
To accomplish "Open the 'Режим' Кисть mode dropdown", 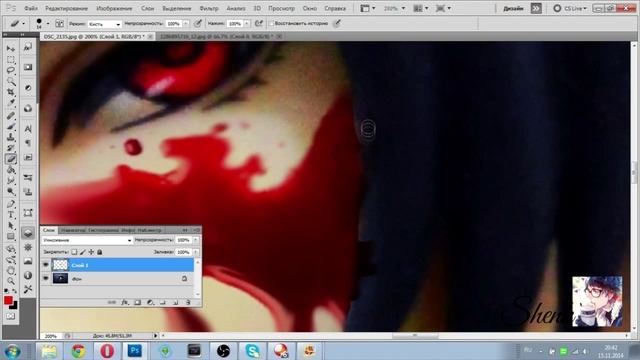I will pos(104,24).
